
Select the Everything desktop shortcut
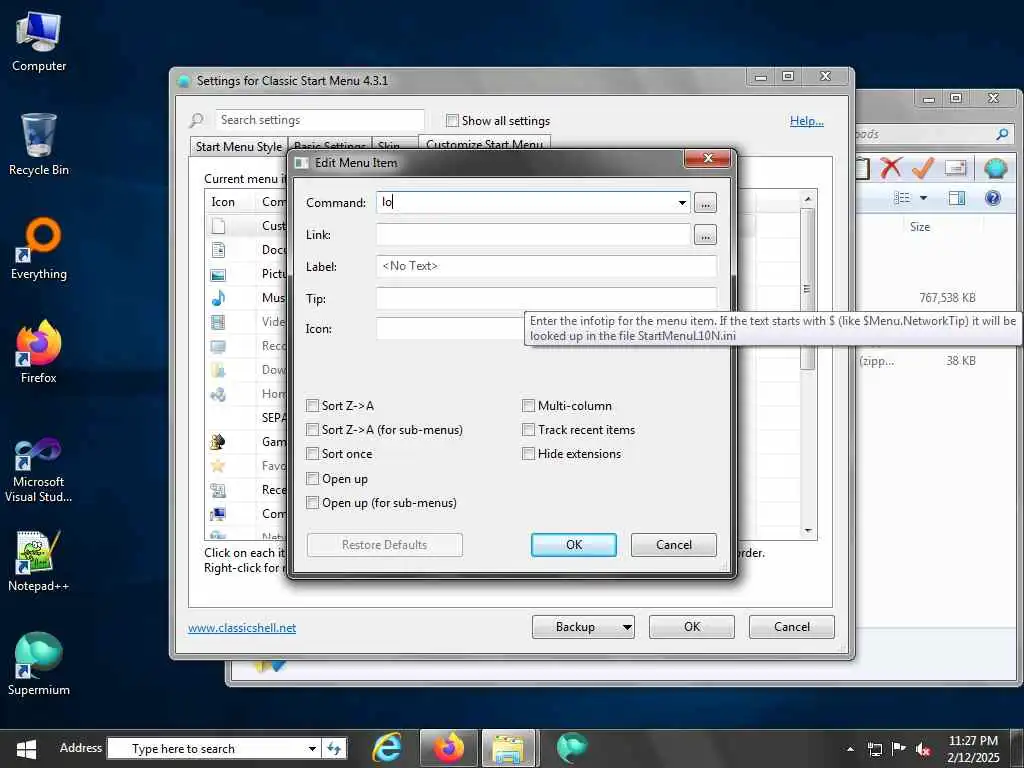(39, 249)
